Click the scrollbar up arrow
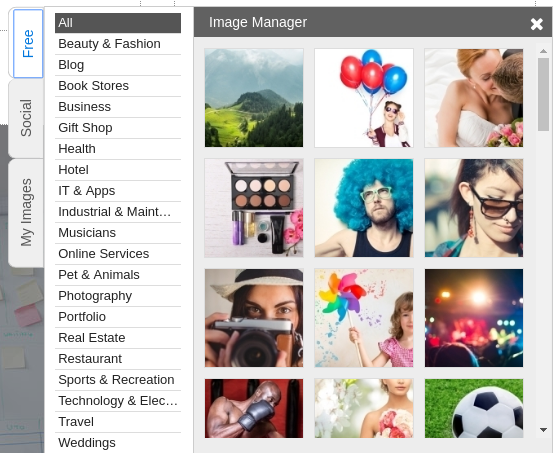 (543, 51)
